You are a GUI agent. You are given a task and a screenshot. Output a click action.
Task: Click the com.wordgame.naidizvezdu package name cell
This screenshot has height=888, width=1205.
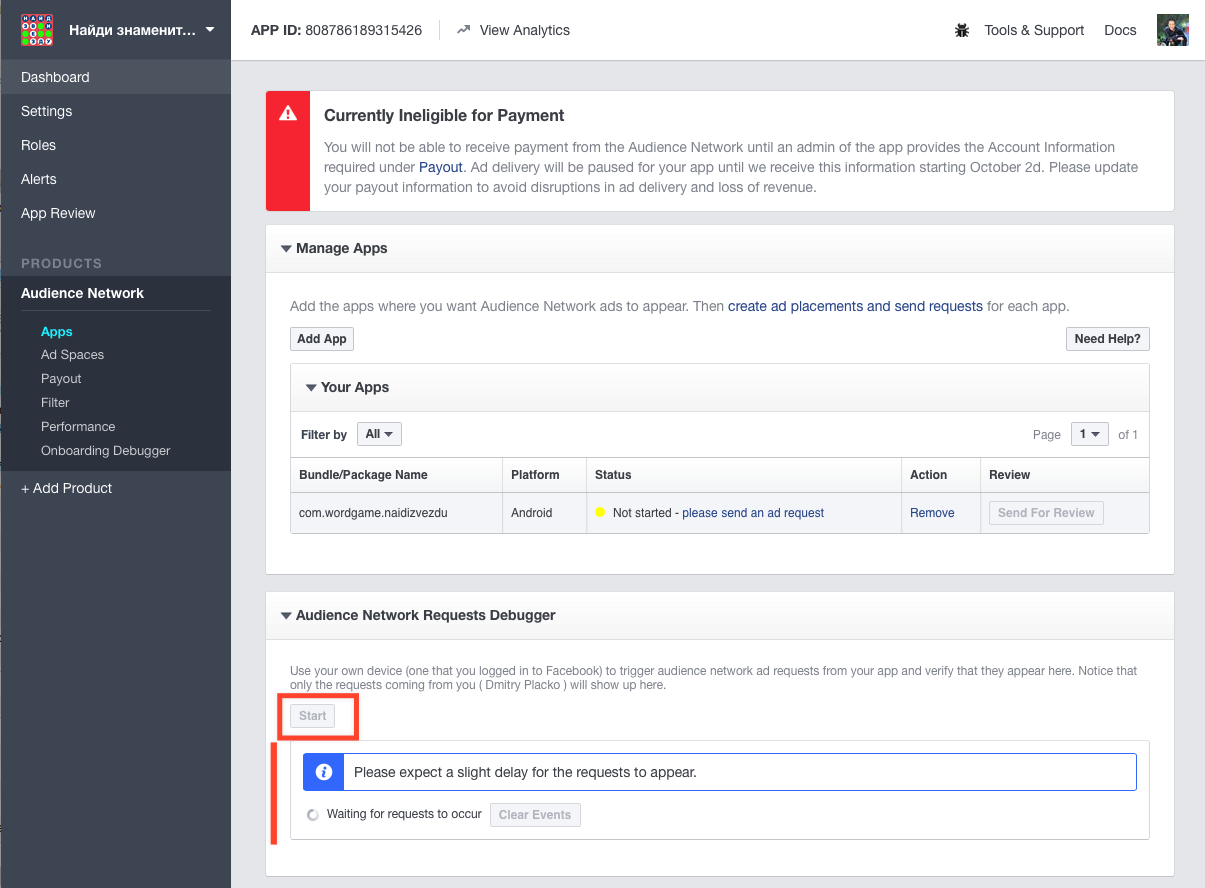click(396, 513)
